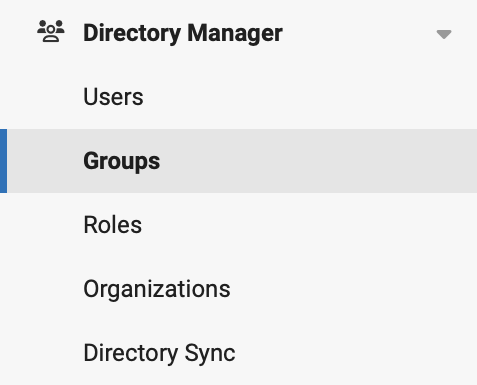The image size is (477, 385).
Task: Choose the Roles submenu entry
Action: click(113, 225)
